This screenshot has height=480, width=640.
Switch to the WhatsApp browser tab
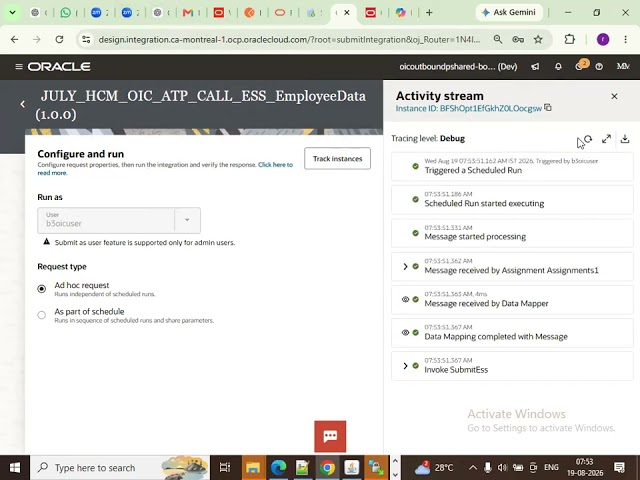click(65, 13)
